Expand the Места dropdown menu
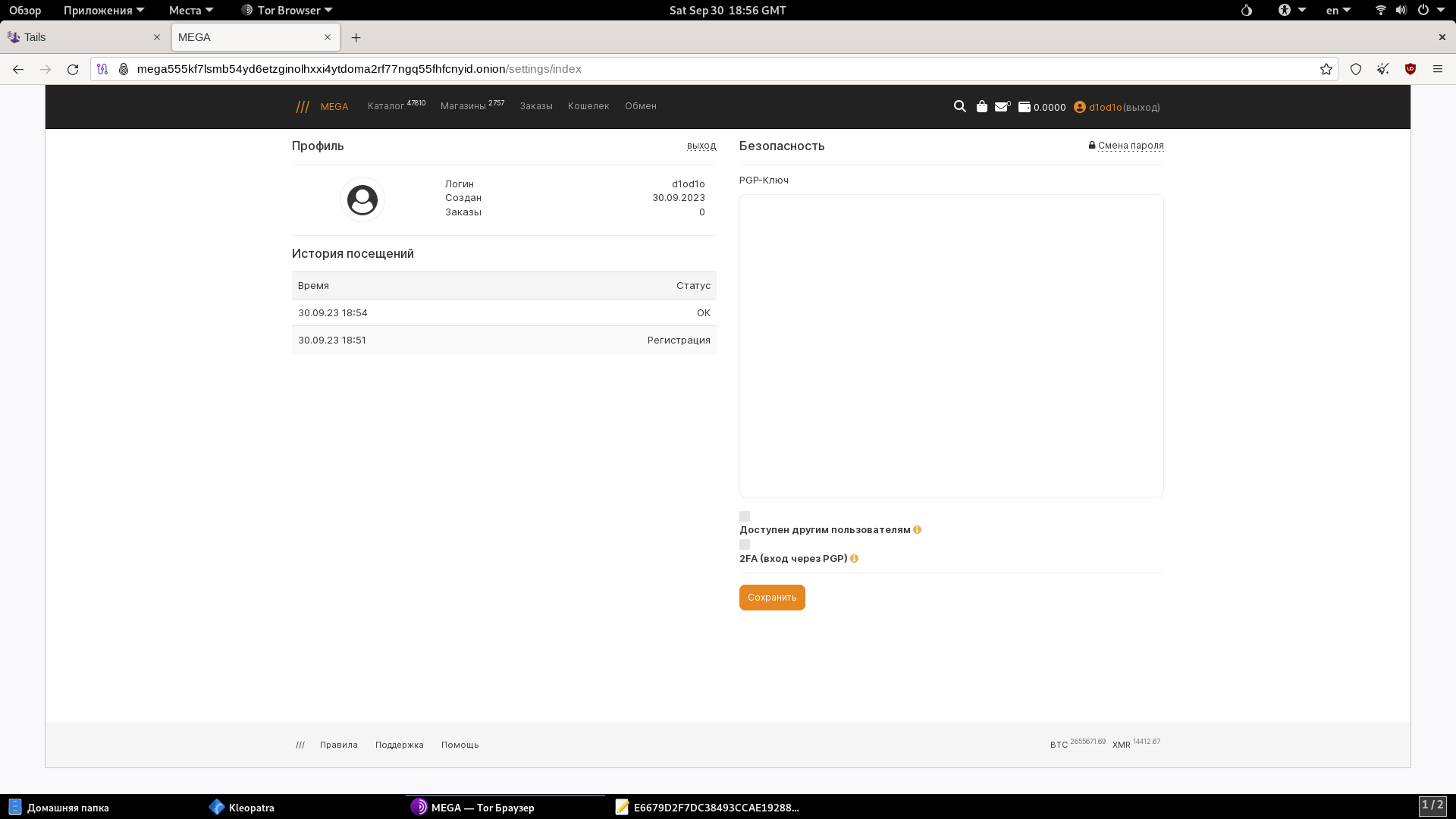 coord(190,11)
